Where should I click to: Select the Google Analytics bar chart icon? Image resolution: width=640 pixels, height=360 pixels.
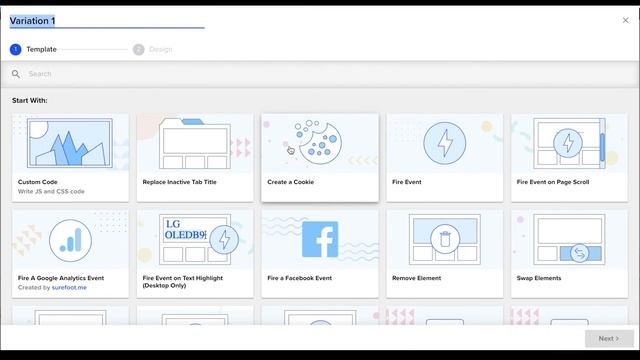pos(70,240)
